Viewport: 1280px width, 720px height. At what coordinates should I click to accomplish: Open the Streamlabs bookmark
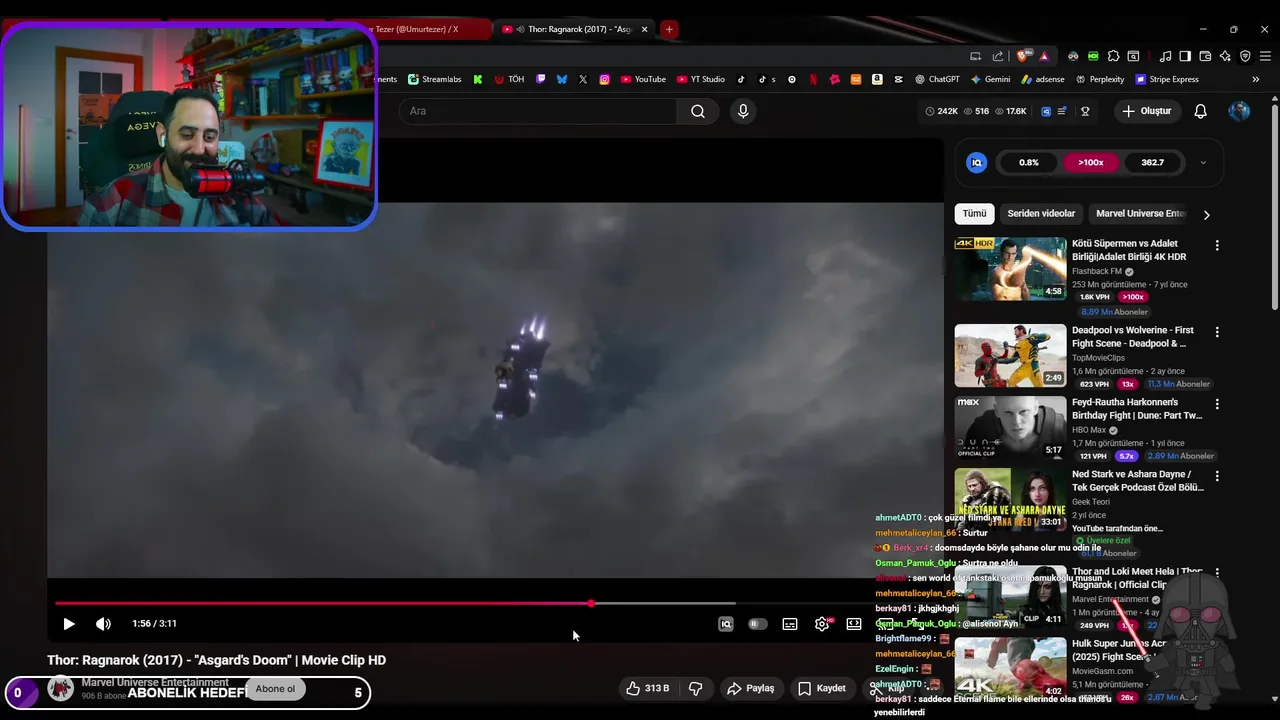point(436,79)
